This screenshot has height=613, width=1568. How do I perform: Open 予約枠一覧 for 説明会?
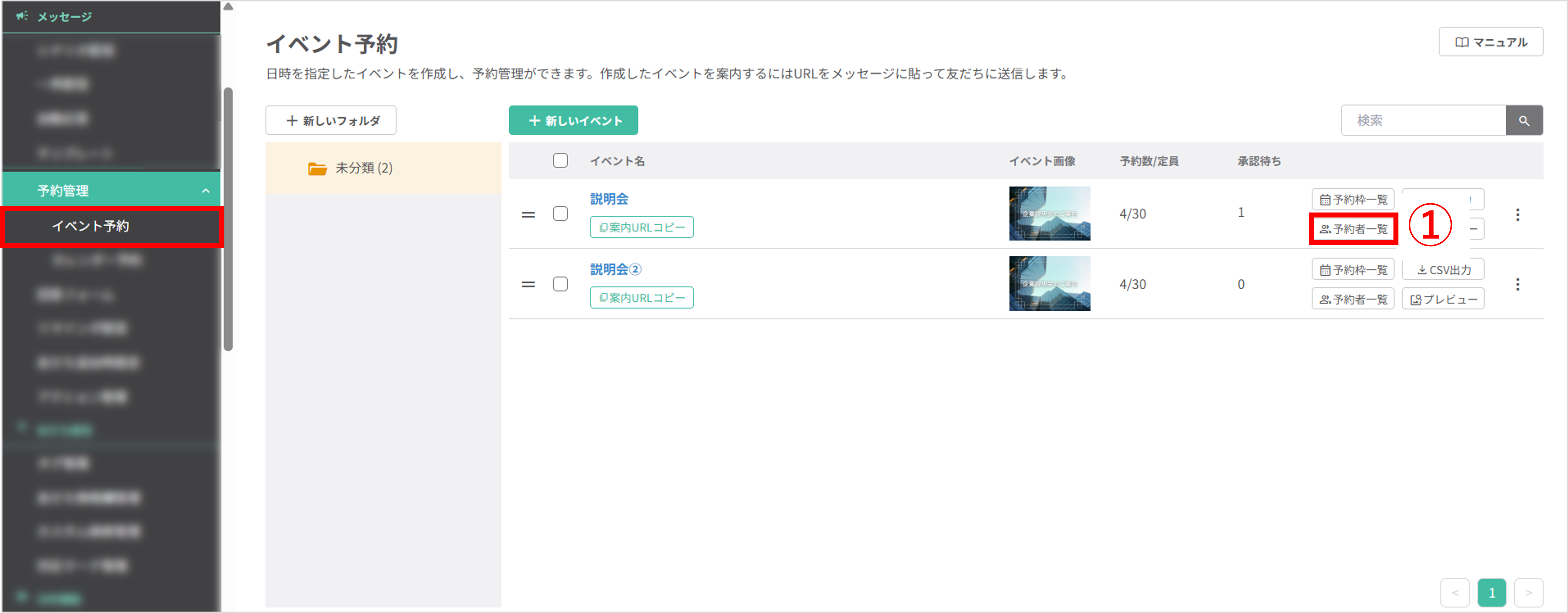[1353, 200]
